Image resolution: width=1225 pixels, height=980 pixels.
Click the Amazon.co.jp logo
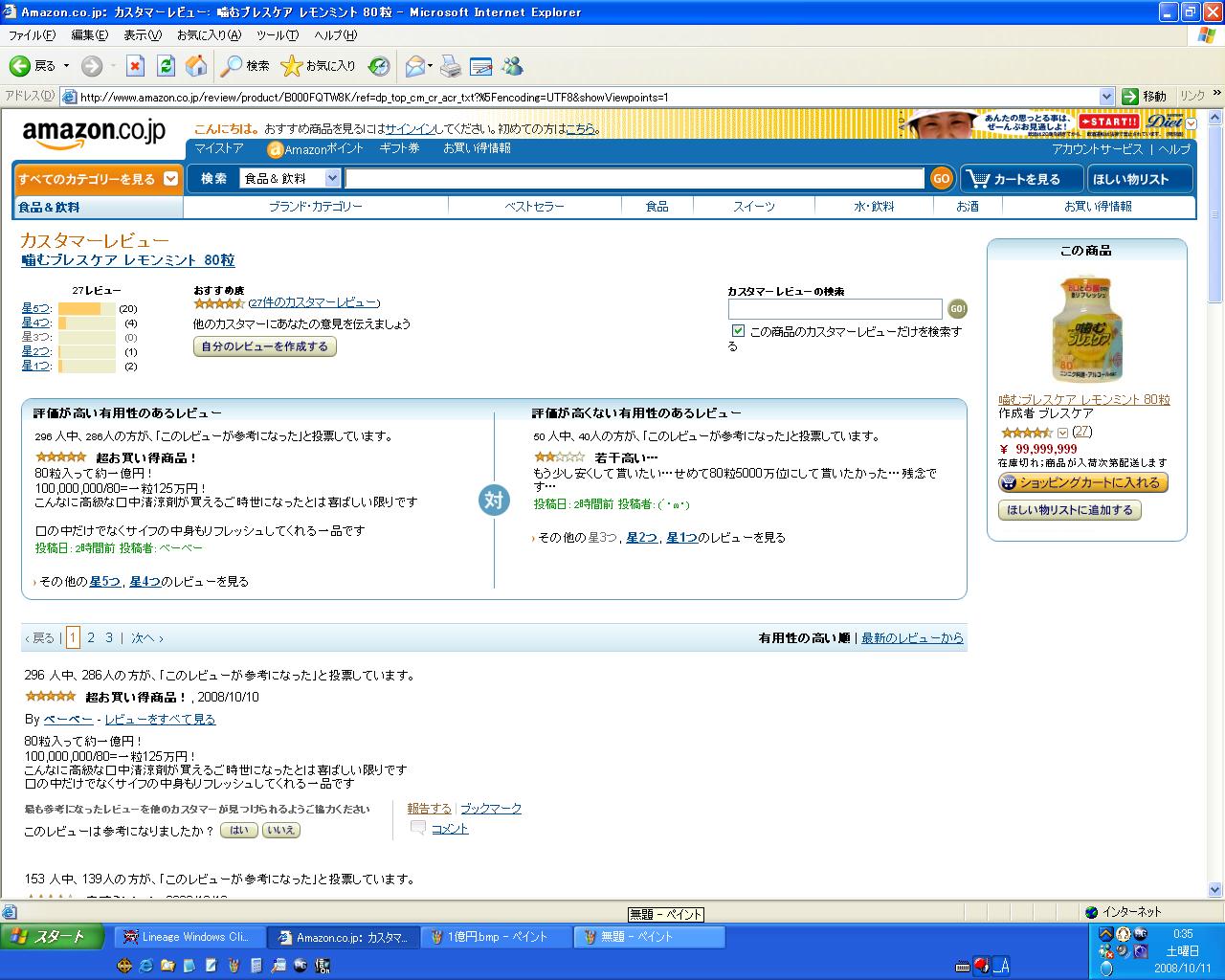click(94, 133)
